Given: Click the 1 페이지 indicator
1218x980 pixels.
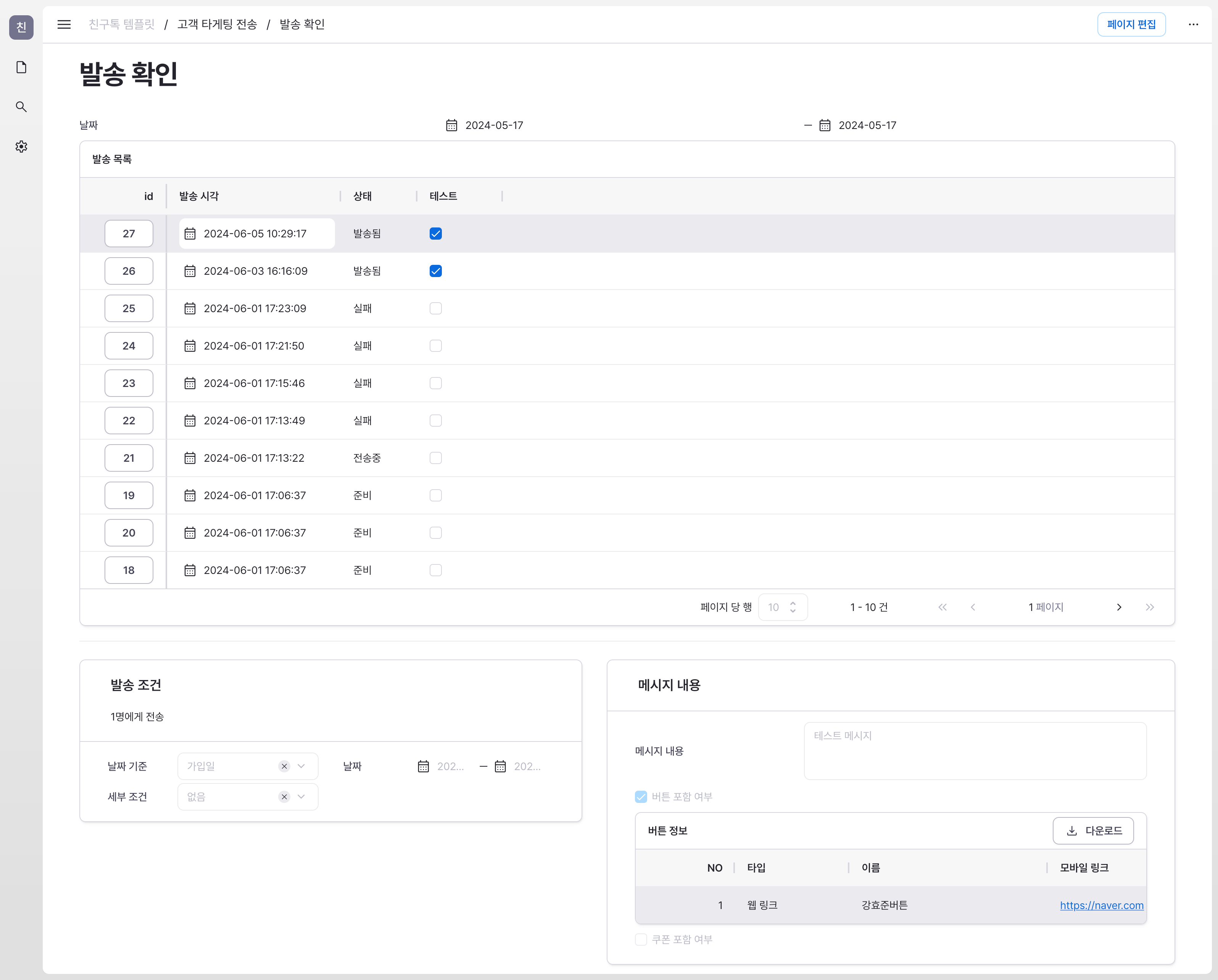Looking at the screenshot, I should coord(1046,607).
